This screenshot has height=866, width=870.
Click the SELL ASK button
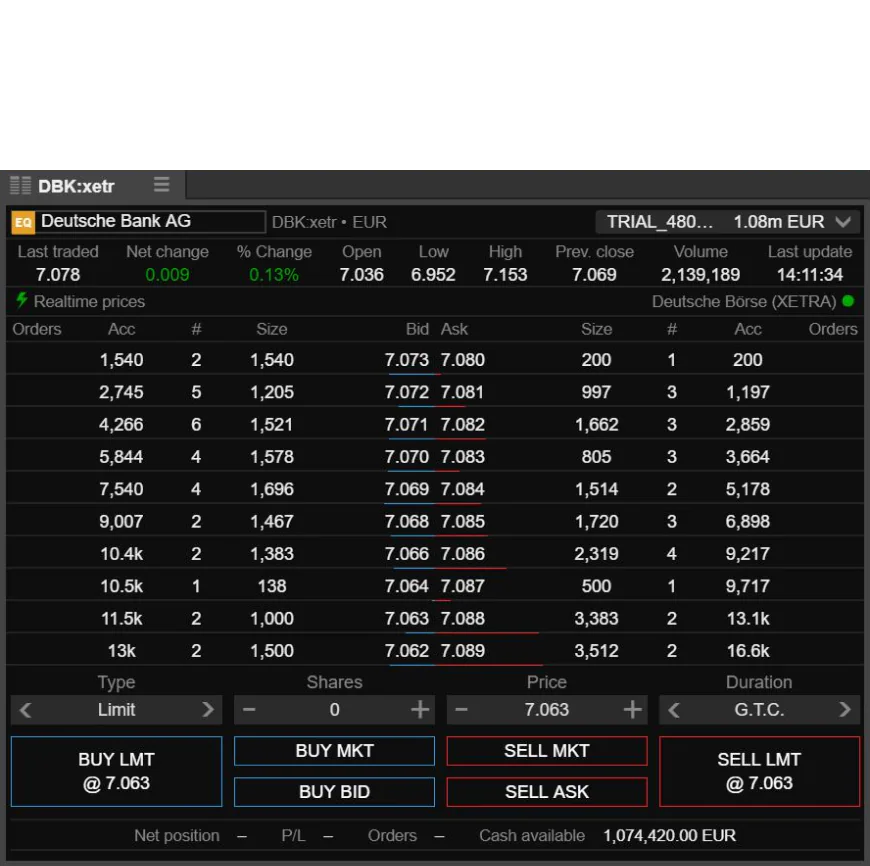(547, 792)
